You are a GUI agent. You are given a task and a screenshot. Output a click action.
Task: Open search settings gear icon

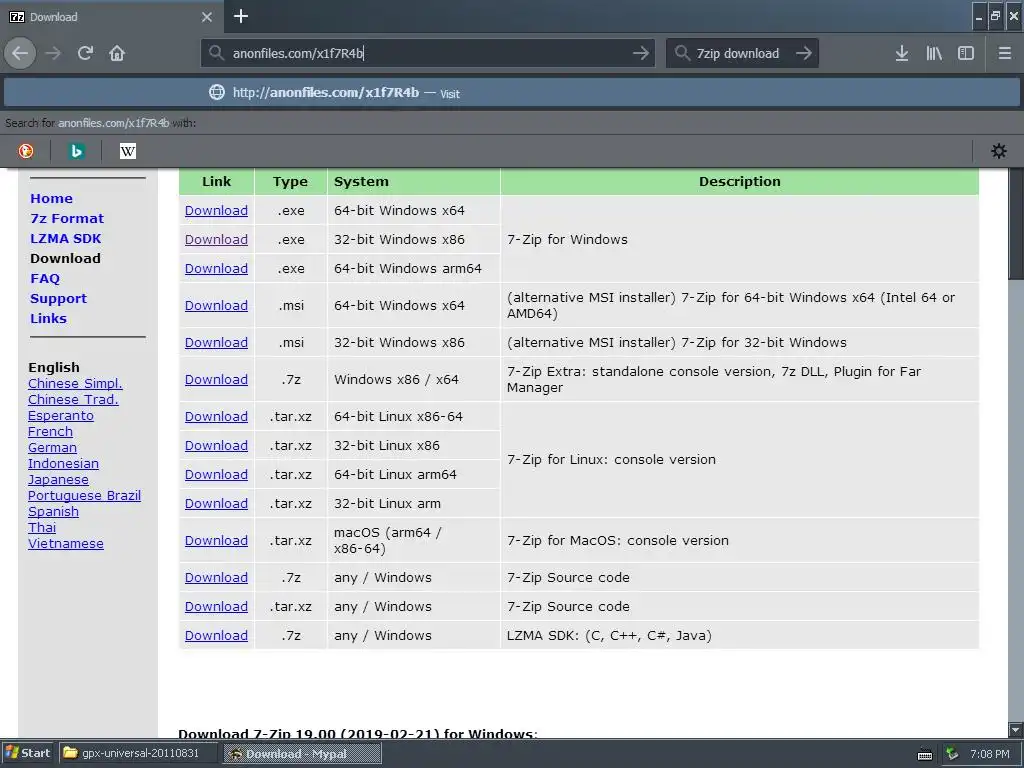tap(999, 151)
